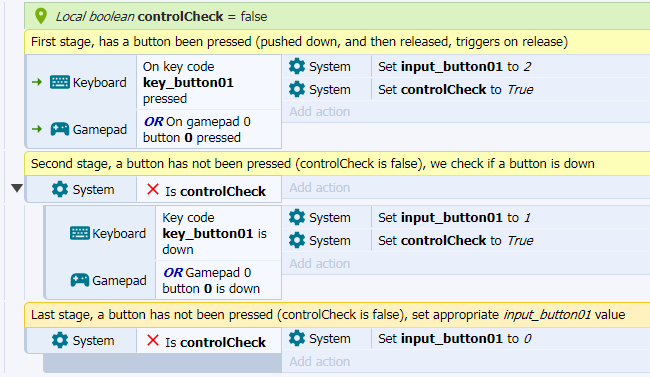The image size is (650, 377).
Task: Click the green arrow trigger beside Keyboard
Action: (x=37, y=82)
